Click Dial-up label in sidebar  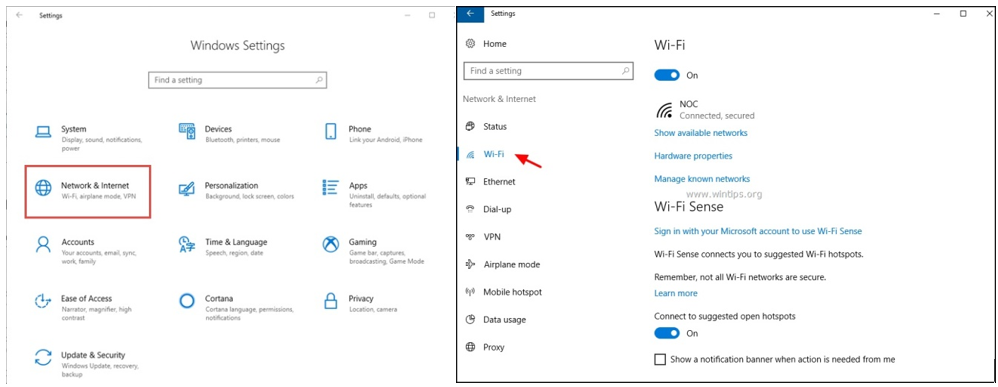(x=497, y=209)
